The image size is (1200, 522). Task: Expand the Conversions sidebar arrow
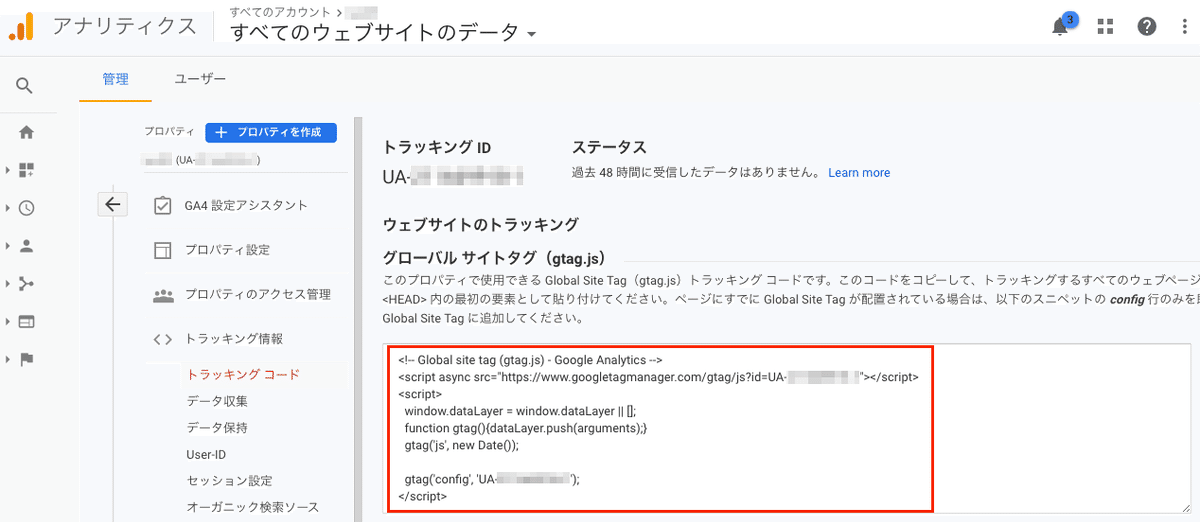[8, 359]
